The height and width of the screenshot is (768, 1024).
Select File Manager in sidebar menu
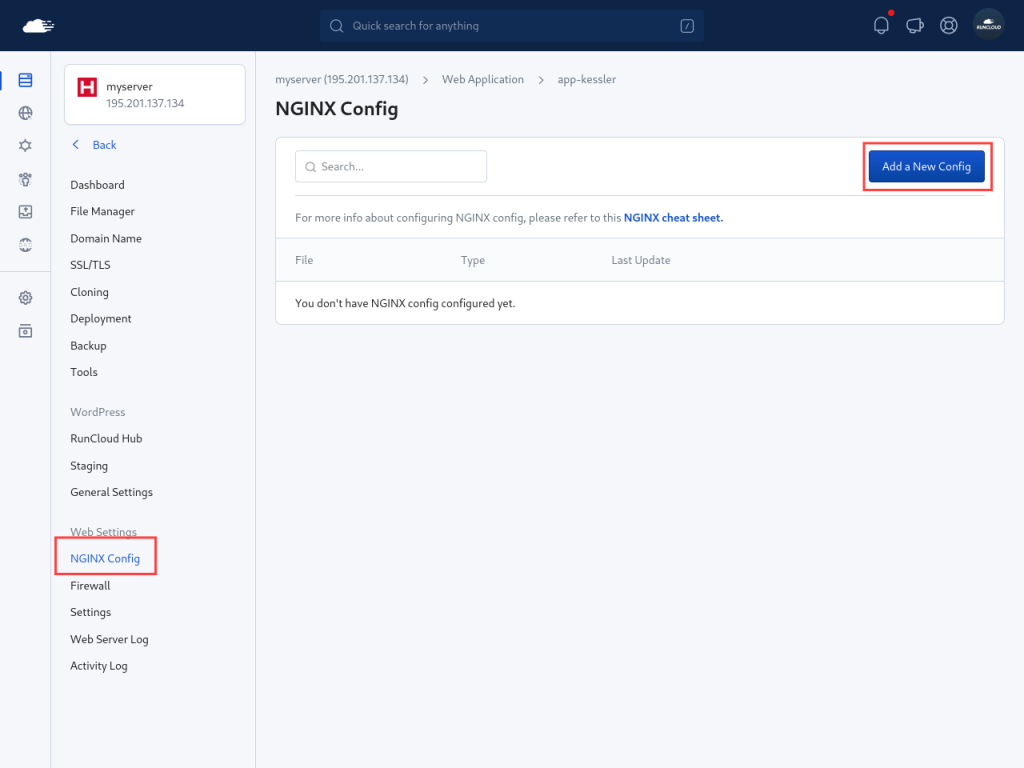pyautogui.click(x=102, y=211)
